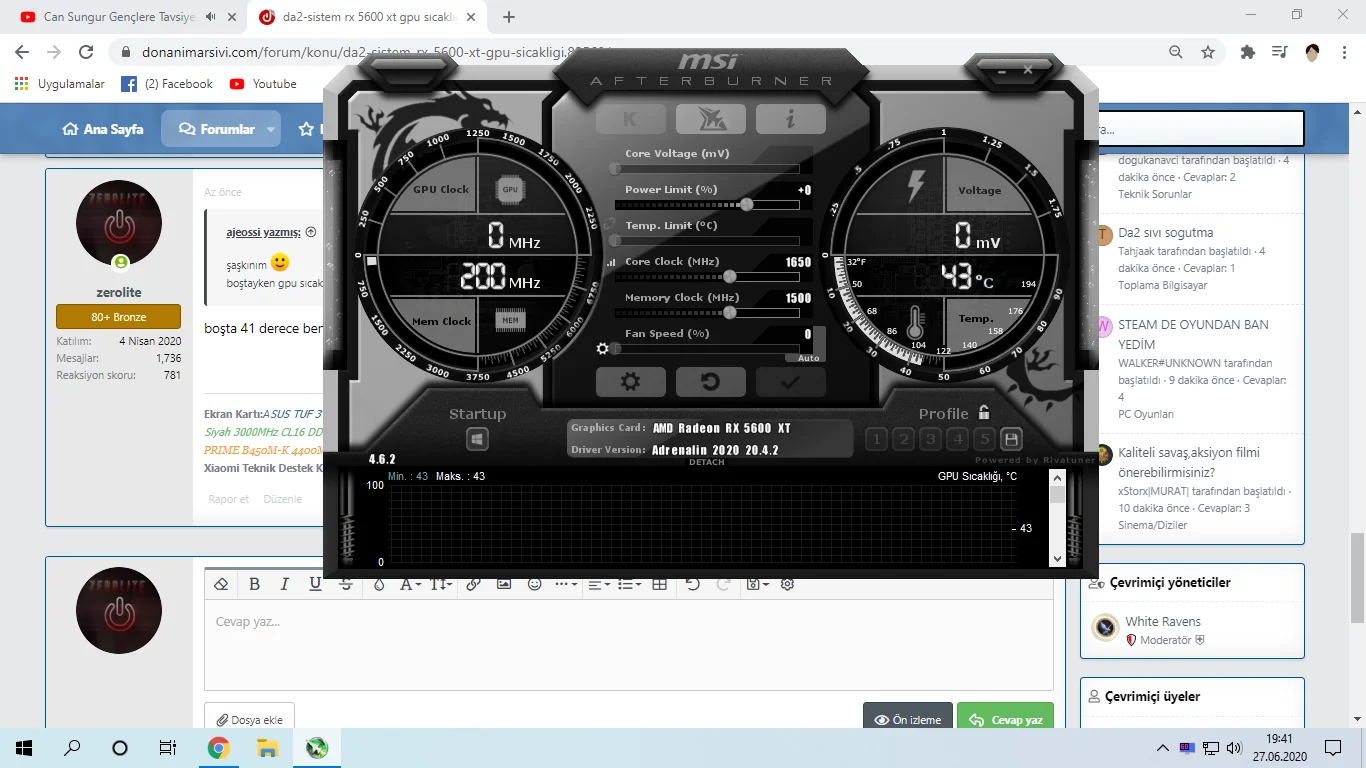Save profile using the floppy disk icon

[x=1011, y=439]
